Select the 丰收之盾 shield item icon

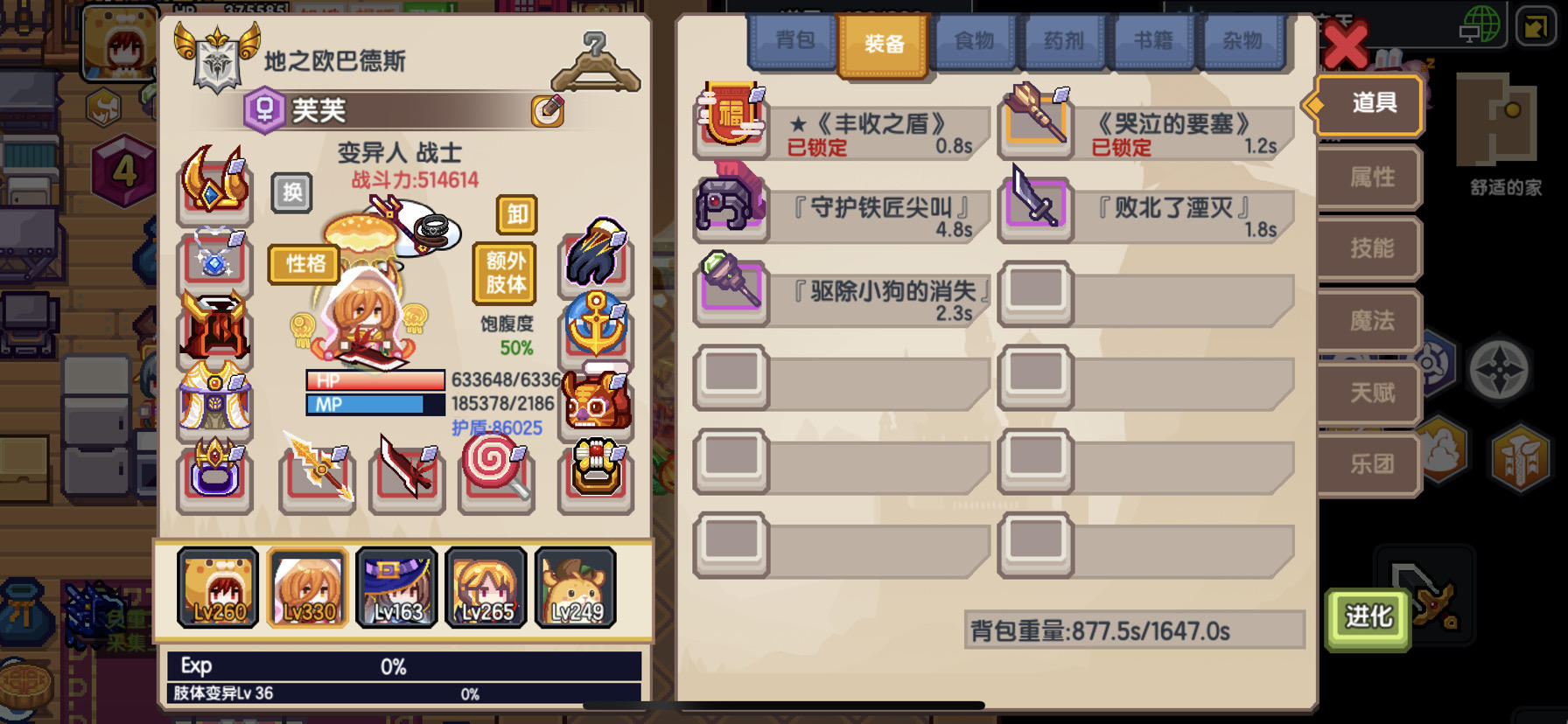click(731, 118)
